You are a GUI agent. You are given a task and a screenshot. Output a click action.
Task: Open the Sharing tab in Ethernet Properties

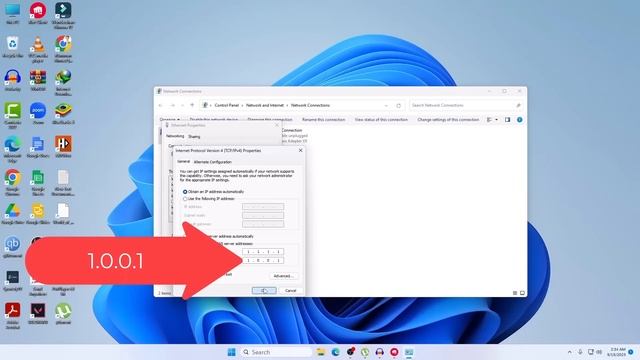tap(194, 137)
